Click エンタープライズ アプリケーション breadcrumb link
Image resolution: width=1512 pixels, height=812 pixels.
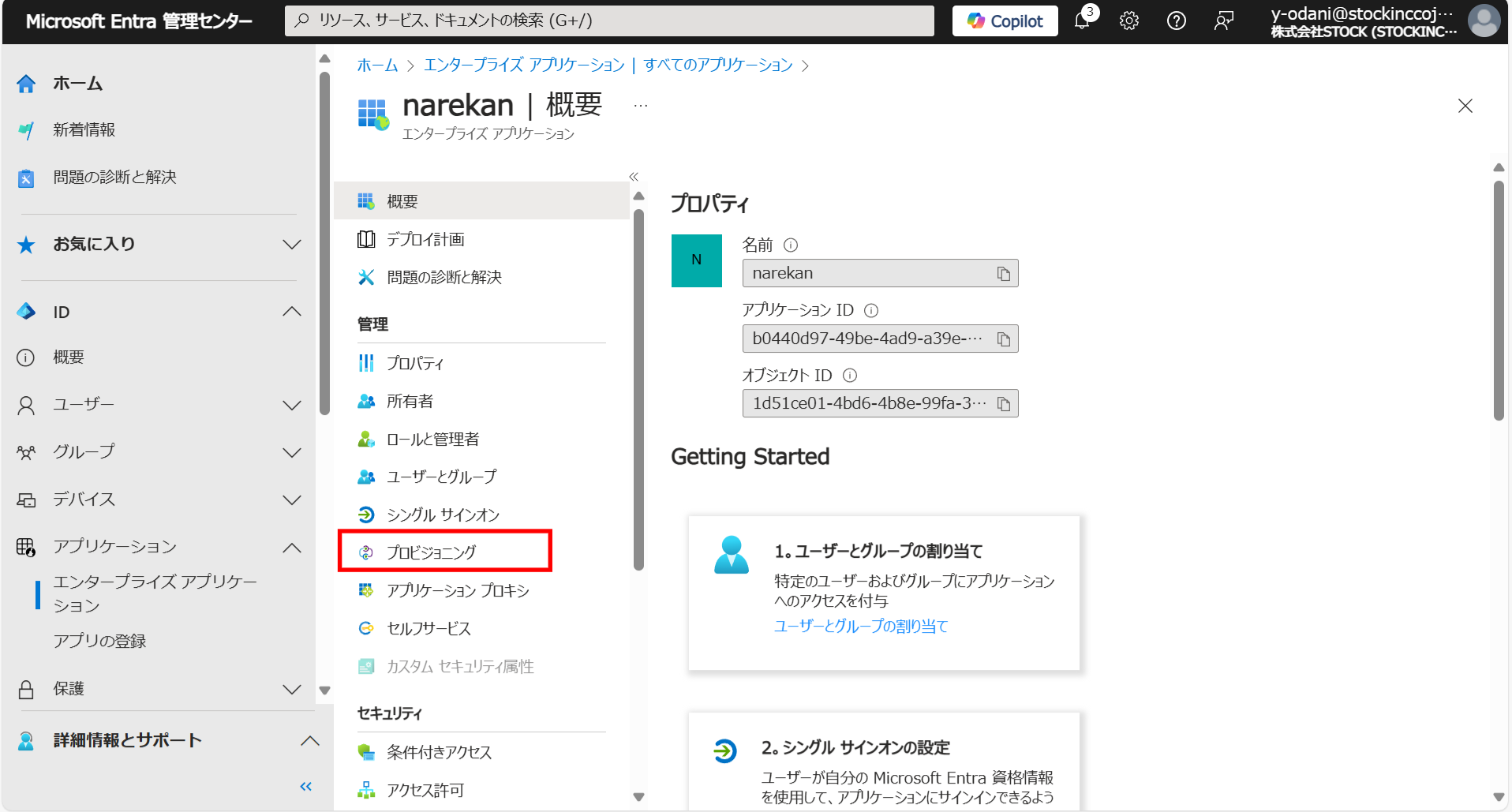click(x=524, y=65)
